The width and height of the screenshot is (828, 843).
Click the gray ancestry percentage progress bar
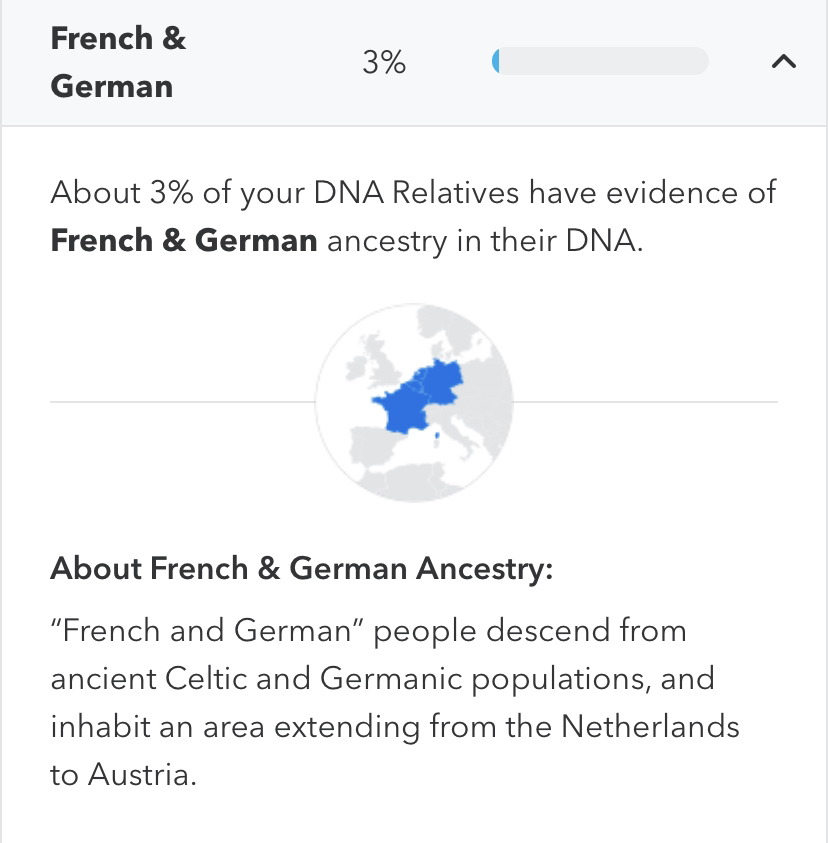[600, 61]
